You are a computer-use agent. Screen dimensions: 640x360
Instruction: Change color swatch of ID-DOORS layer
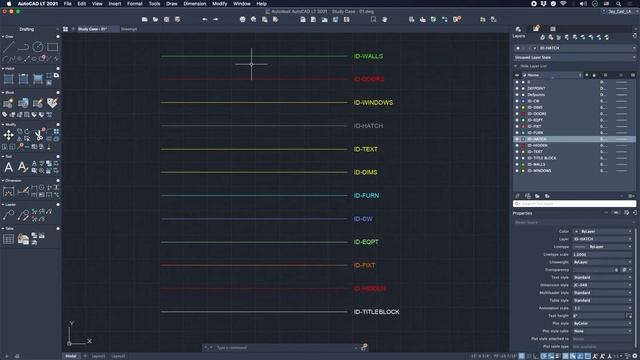pyautogui.click(x=523, y=114)
